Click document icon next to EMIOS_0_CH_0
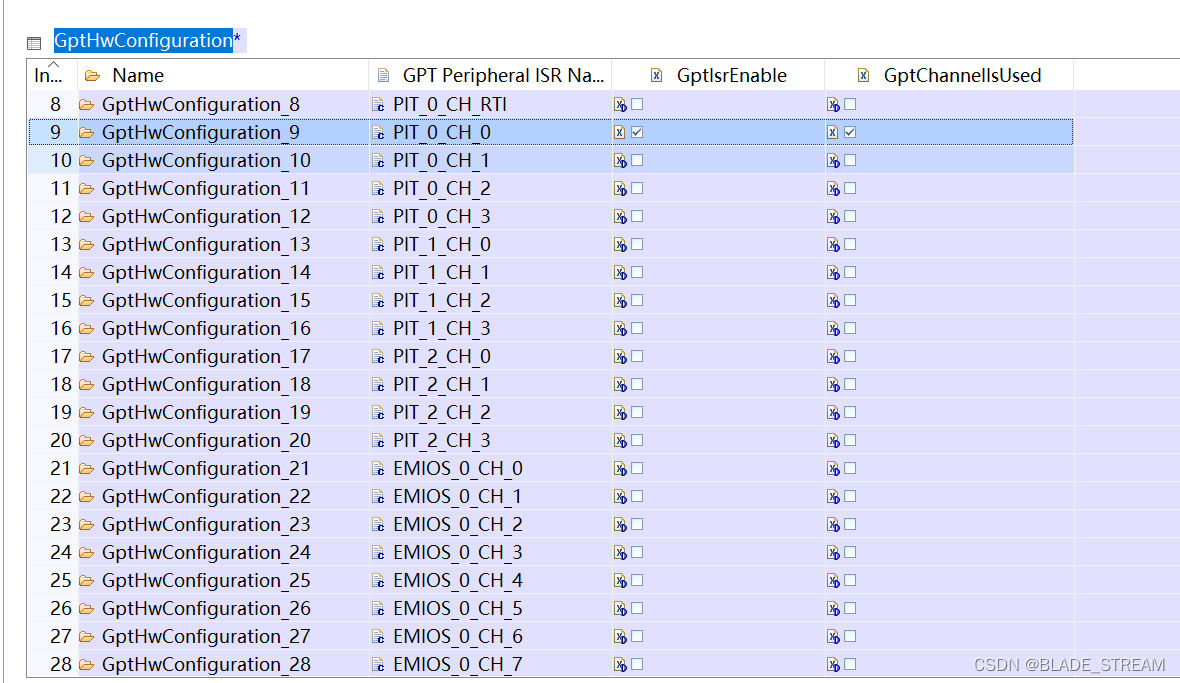 (379, 469)
